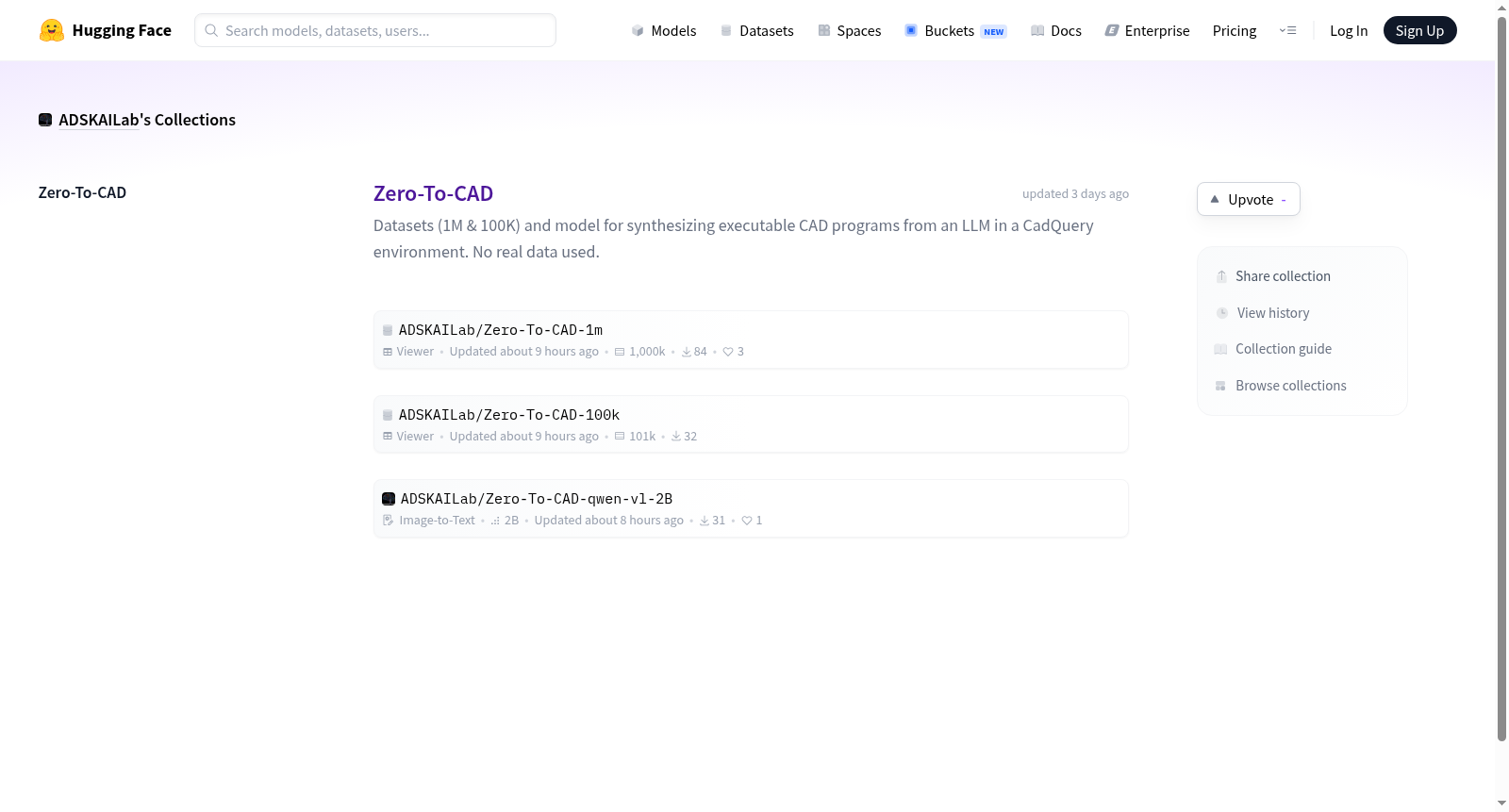Screen dimensions: 1509x812
Task: Click the Log In link
Action: 1349,30
